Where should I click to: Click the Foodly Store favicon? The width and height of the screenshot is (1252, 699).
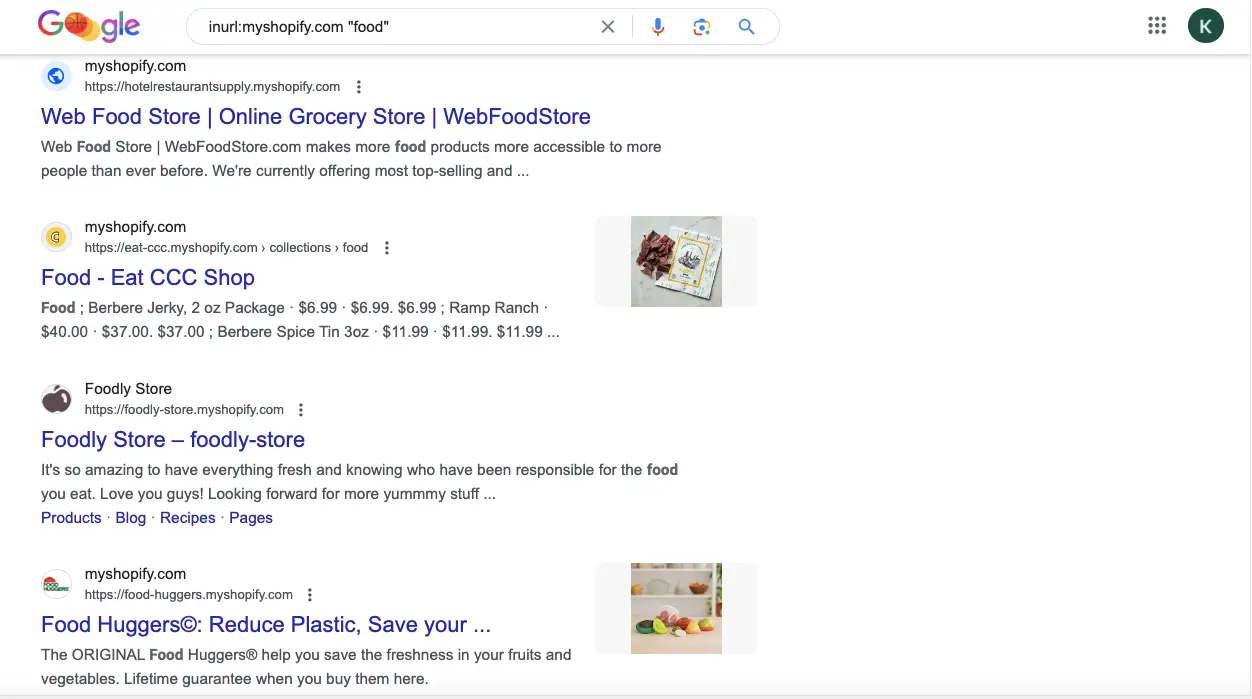pos(56,398)
